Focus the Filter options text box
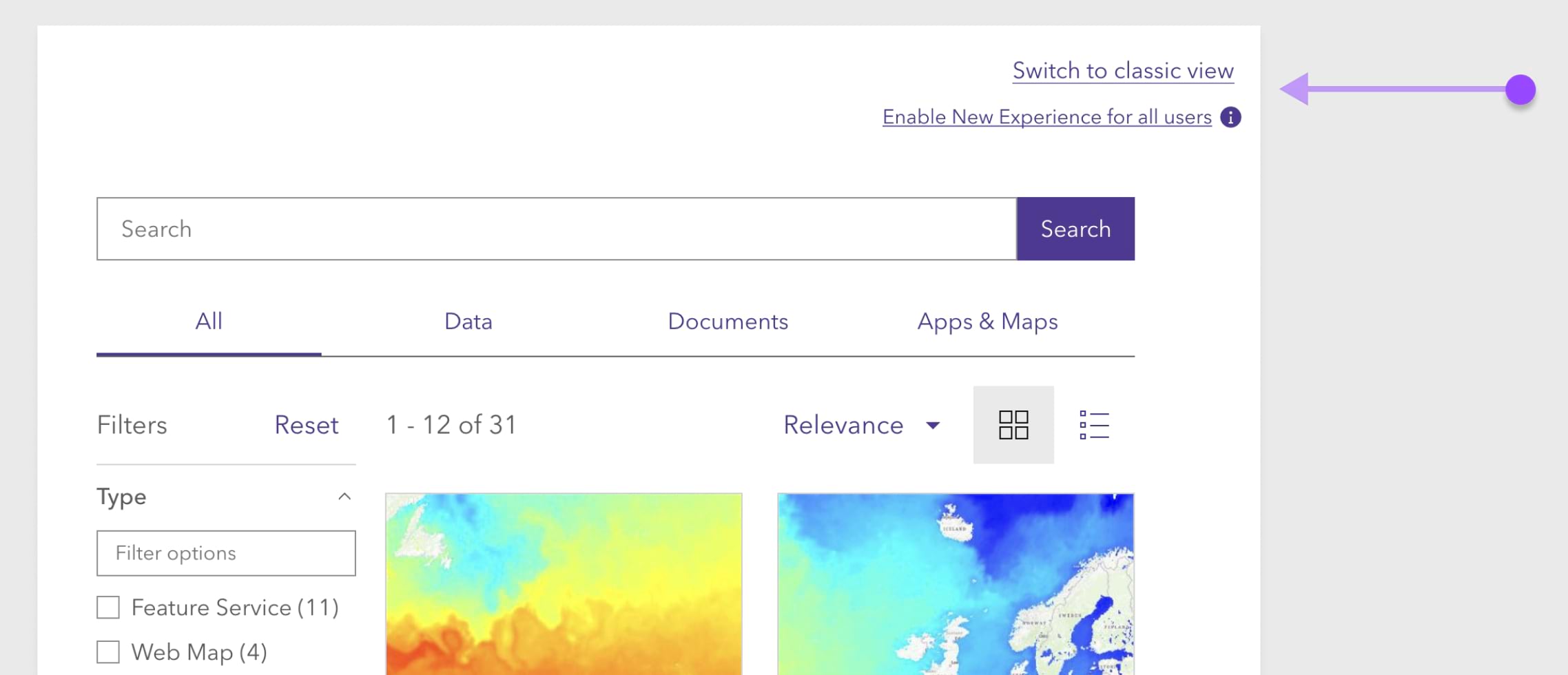1568x675 pixels. (226, 553)
